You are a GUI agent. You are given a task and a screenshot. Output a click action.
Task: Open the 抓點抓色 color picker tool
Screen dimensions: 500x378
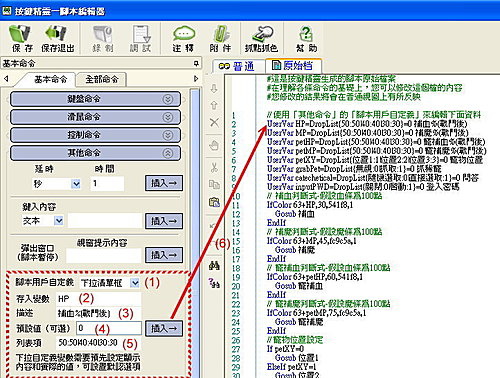[x=261, y=38]
